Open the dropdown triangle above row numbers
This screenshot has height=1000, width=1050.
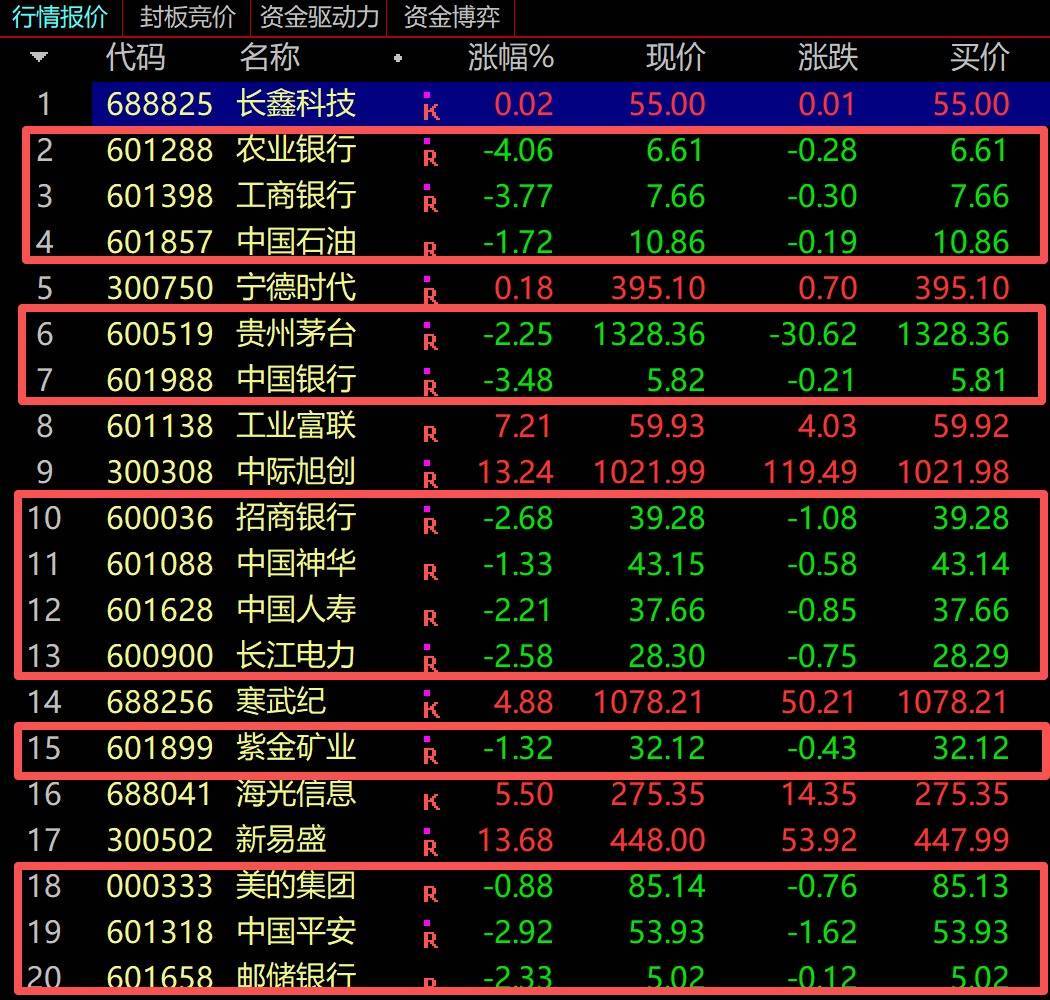pos(39,57)
